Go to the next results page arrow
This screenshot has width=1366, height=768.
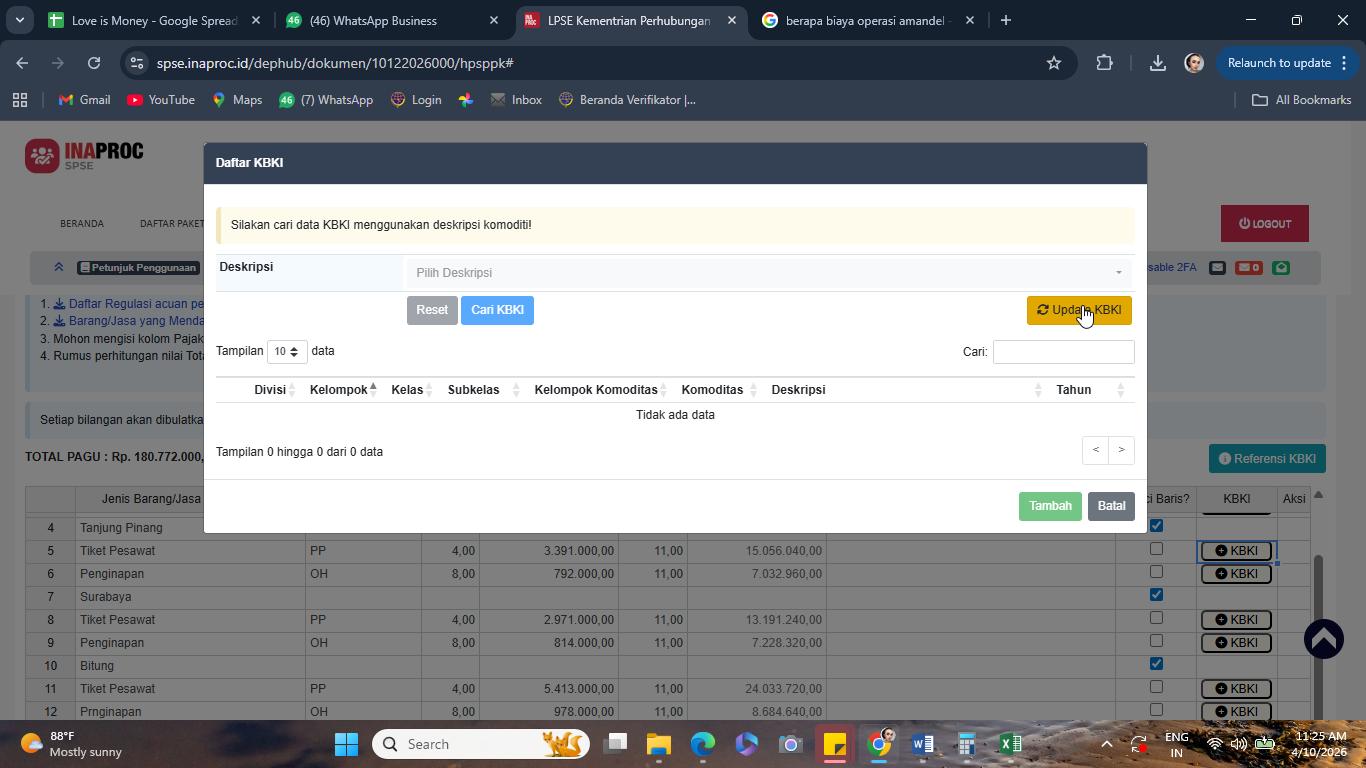[x=1121, y=450]
